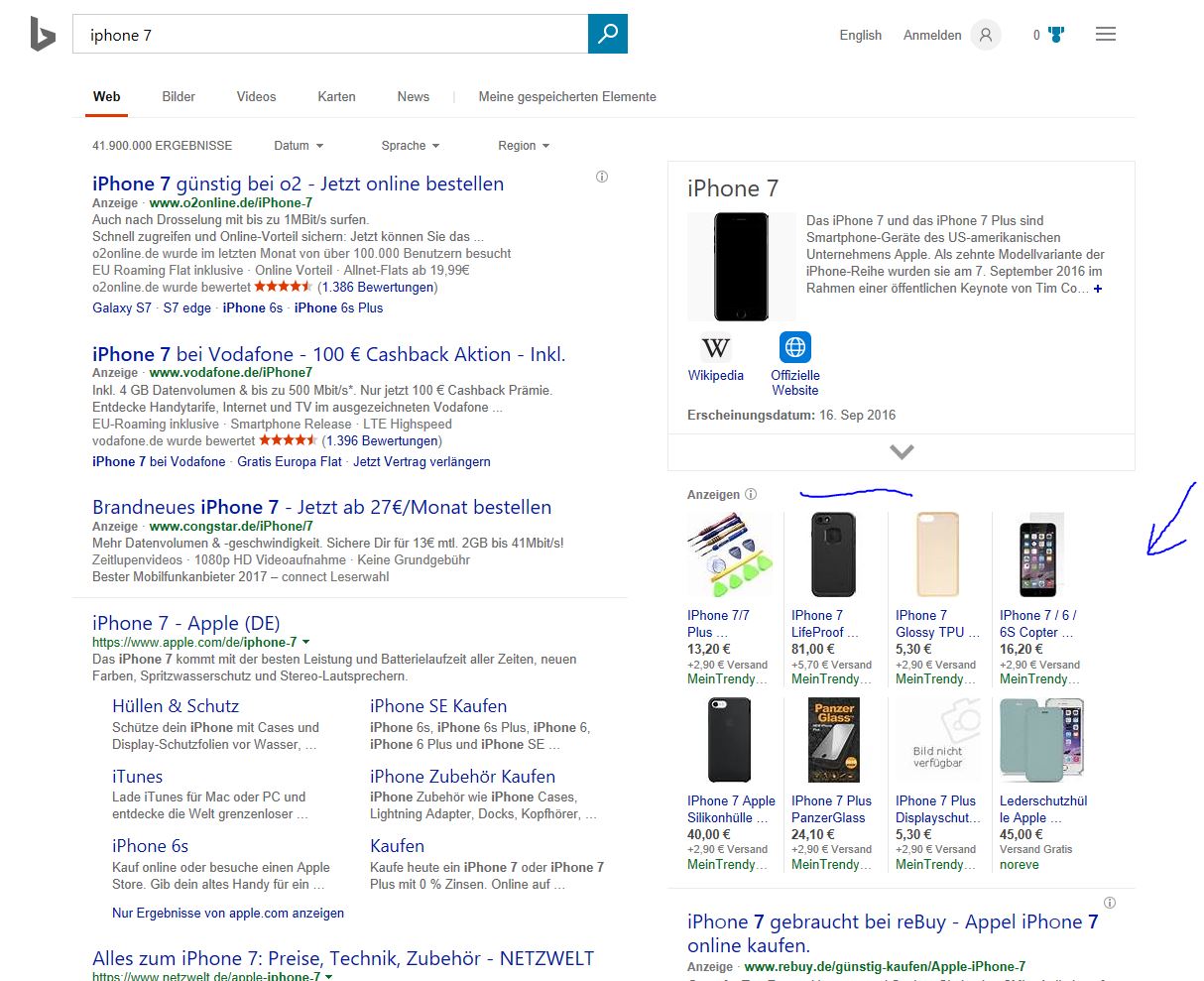The image size is (1204, 981).
Task: Switch language to English
Action: pyautogui.click(x=860, y=35)
